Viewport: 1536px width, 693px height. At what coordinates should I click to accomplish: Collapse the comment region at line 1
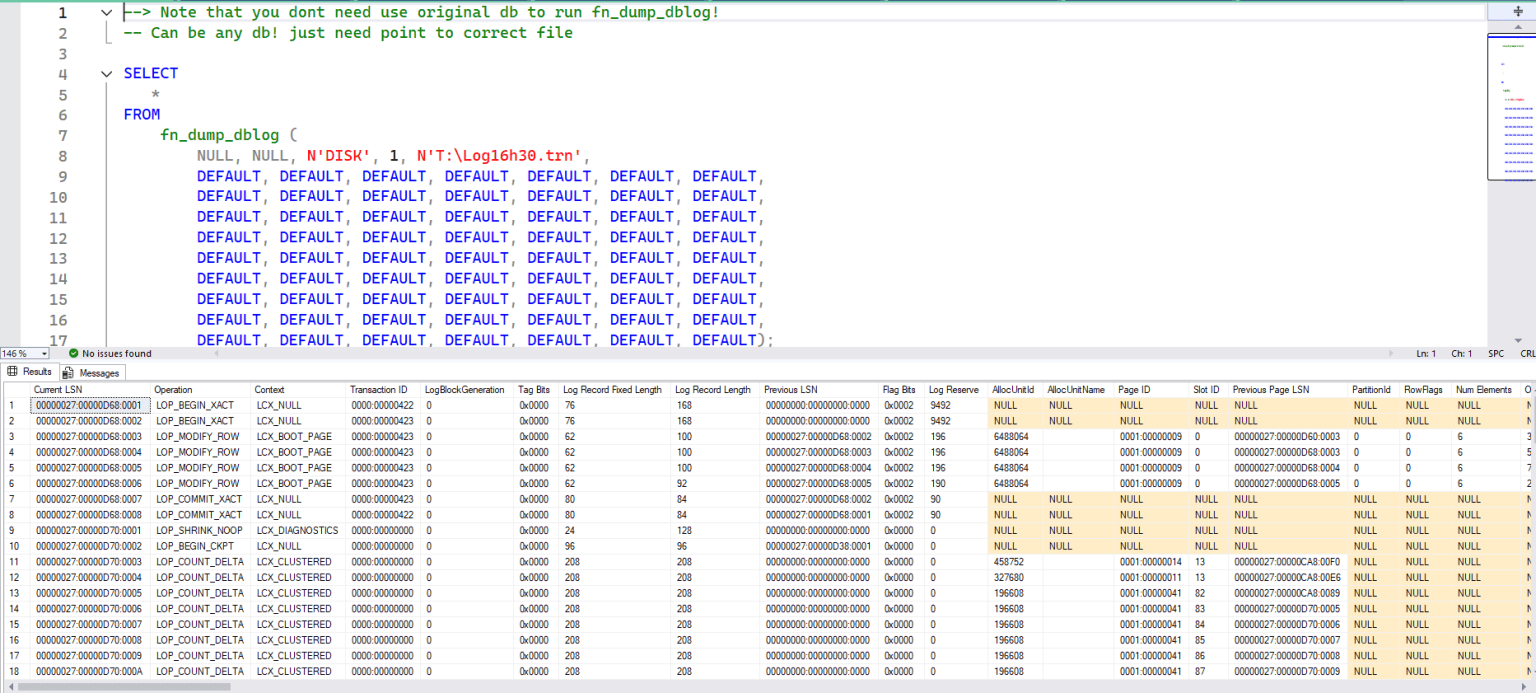(x=106, y=12)
